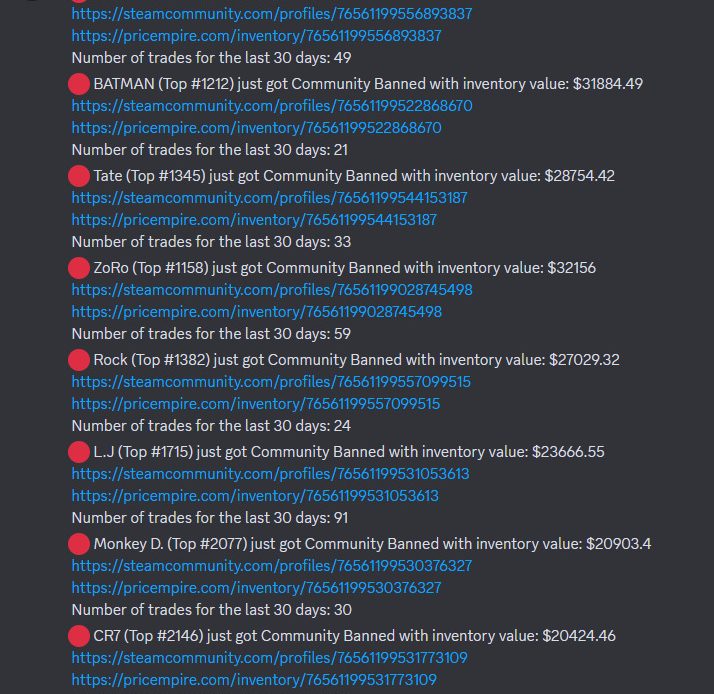Open CR7's Steam community profile link
The height and width of the screenshot is (694, 714).
pos(269,658)
